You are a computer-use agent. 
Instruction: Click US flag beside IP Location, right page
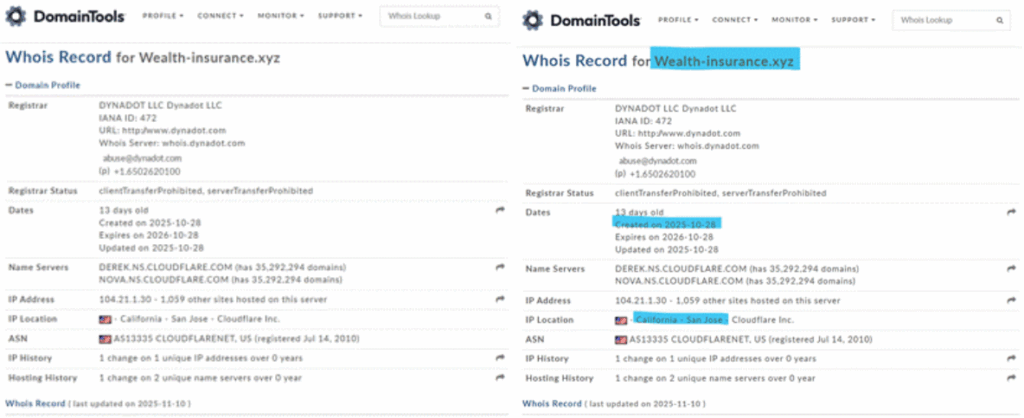tap(622, 321)
